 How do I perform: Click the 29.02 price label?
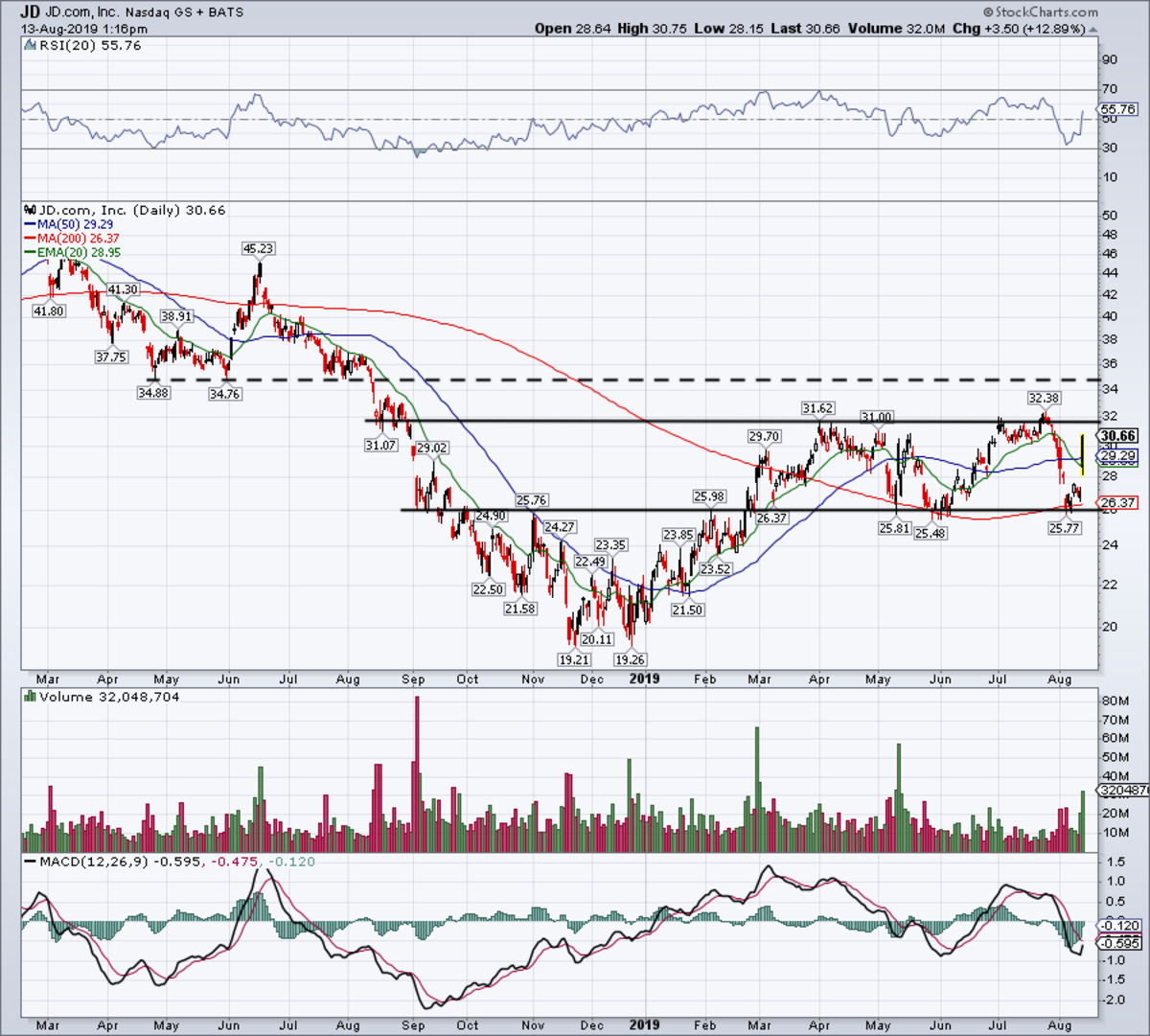432,448
